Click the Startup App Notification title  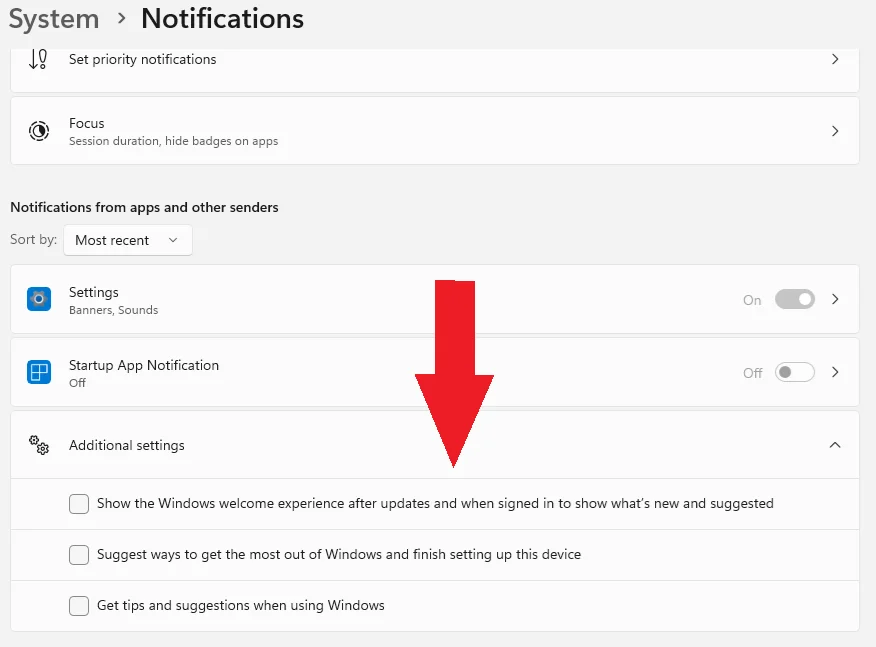[x=144, y=365]
